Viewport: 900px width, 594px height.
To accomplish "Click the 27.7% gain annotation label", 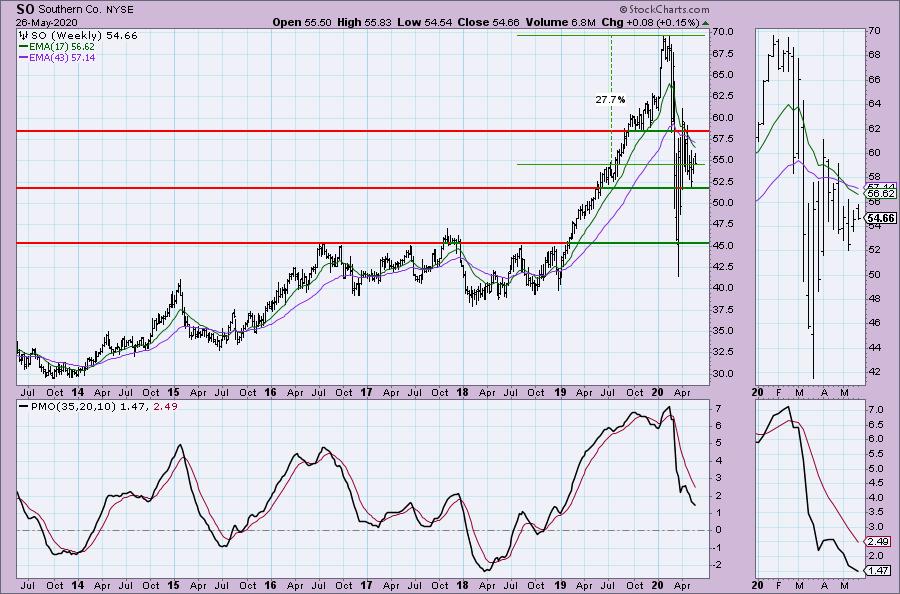I will pos(609,100).
